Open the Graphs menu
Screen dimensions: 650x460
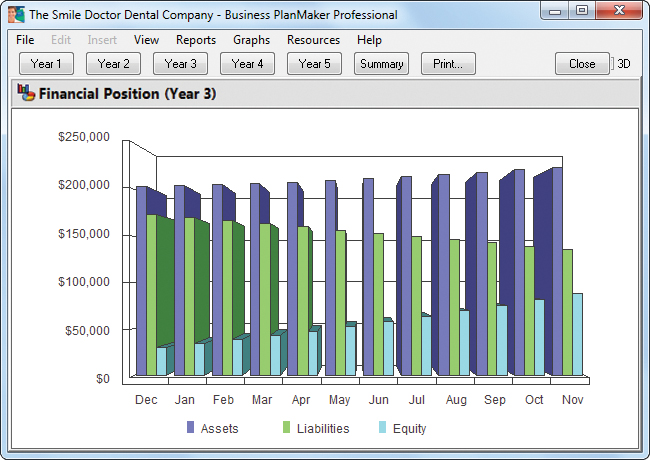(x=251, y=40)
